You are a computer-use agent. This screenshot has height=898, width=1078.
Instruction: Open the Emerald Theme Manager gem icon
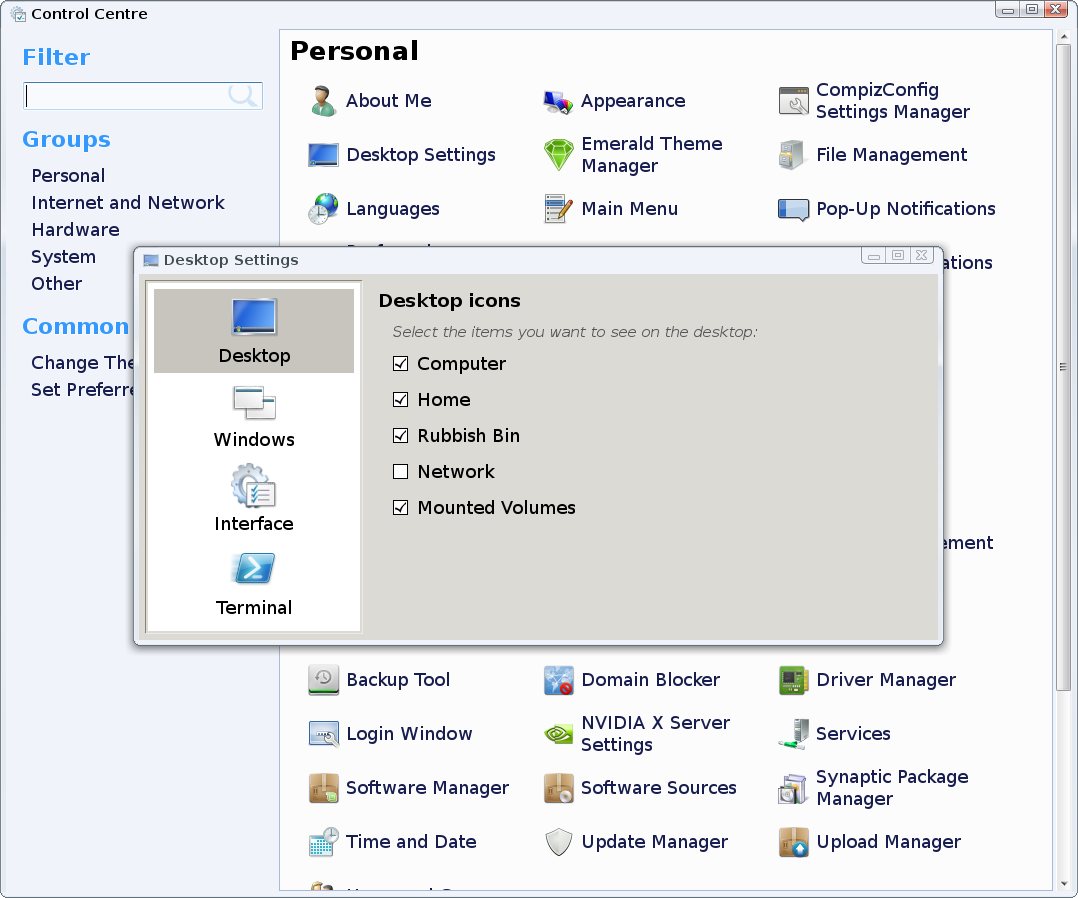558,155
